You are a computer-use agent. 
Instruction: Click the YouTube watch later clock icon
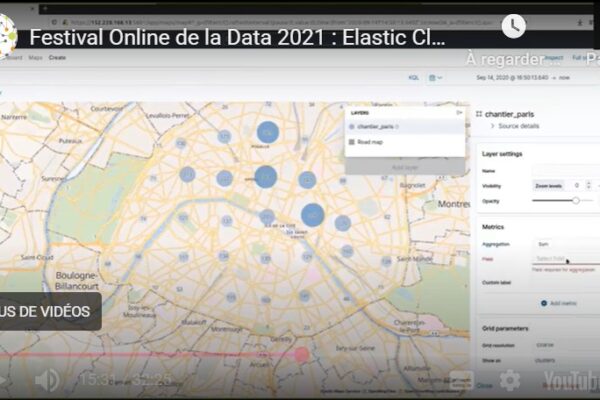[x=512, y=26]
